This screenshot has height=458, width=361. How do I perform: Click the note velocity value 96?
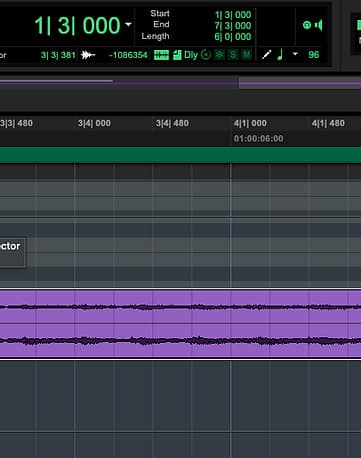tap(314, 55)
